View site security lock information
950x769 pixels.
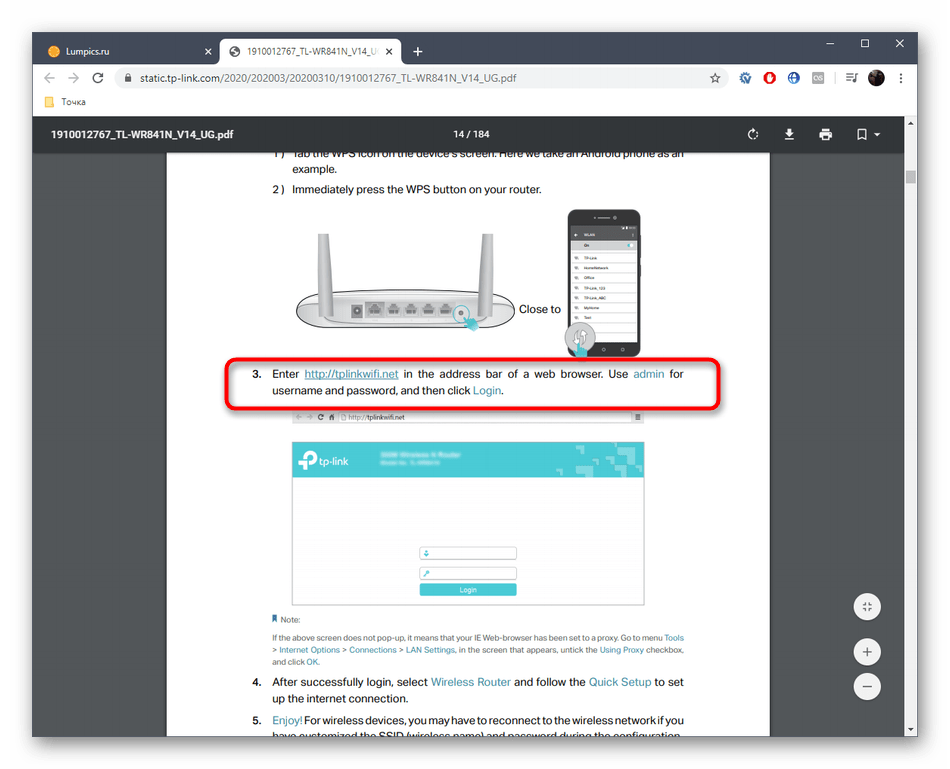(128, 78)
